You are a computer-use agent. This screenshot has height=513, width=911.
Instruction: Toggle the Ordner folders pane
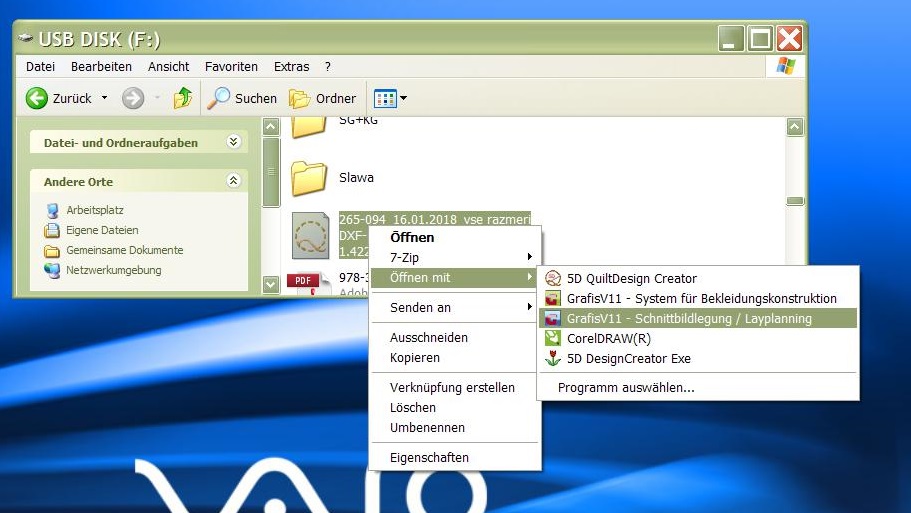click(322, 98)
